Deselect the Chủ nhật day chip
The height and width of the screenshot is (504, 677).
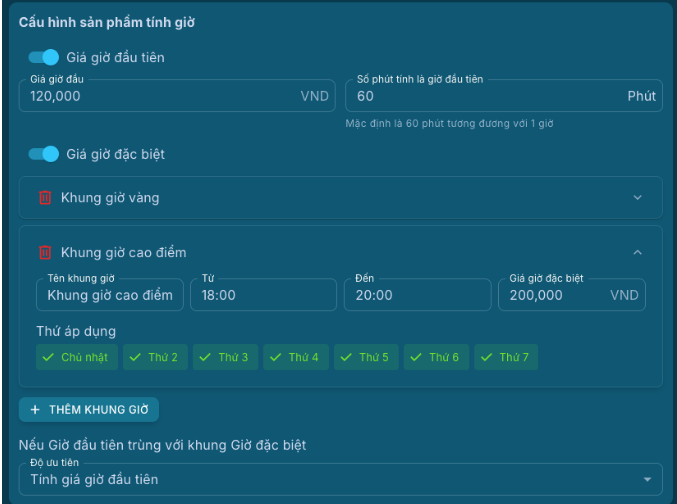77,357
